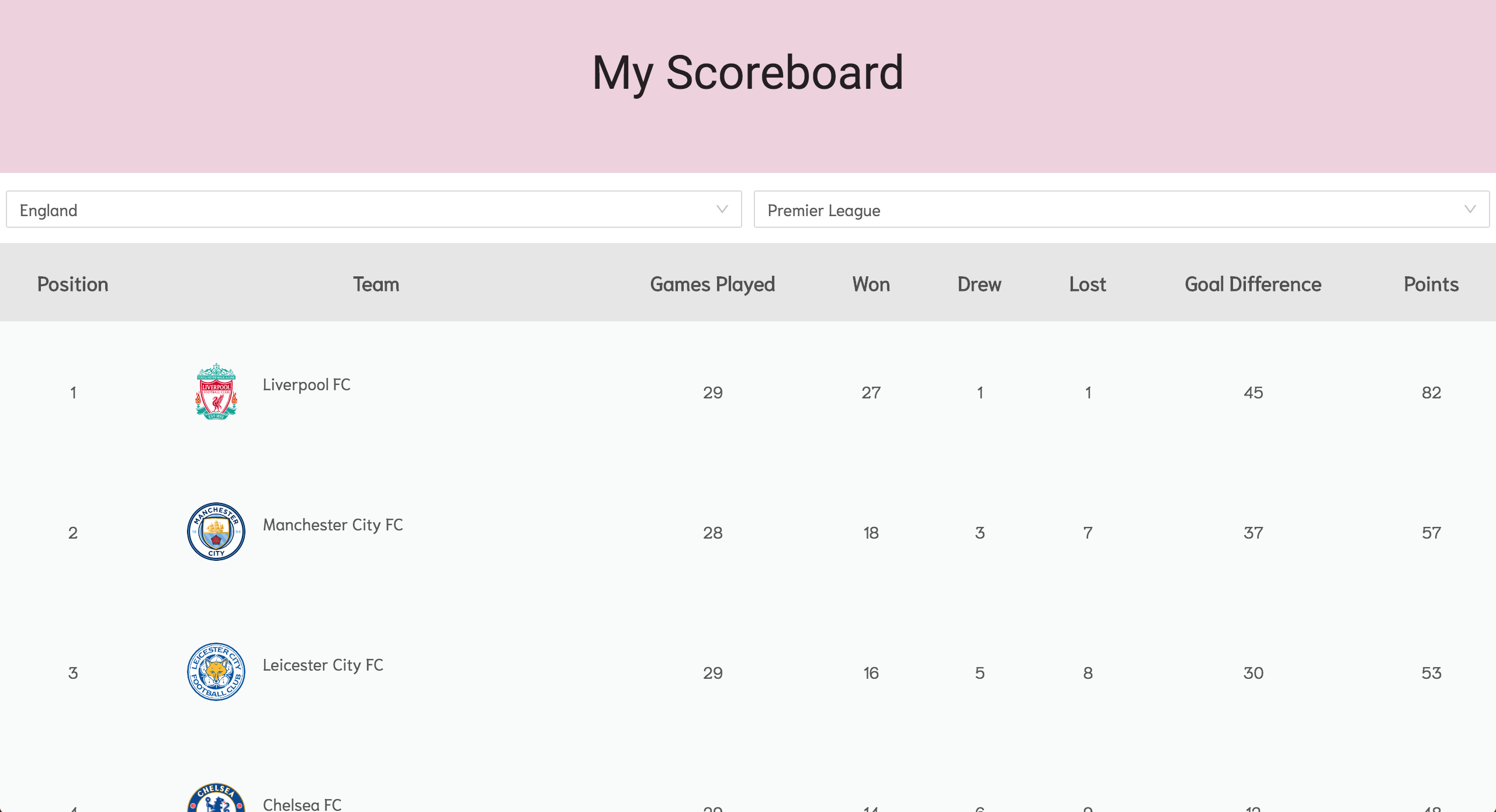Click the Games Played column header

[x=713, y=284]
